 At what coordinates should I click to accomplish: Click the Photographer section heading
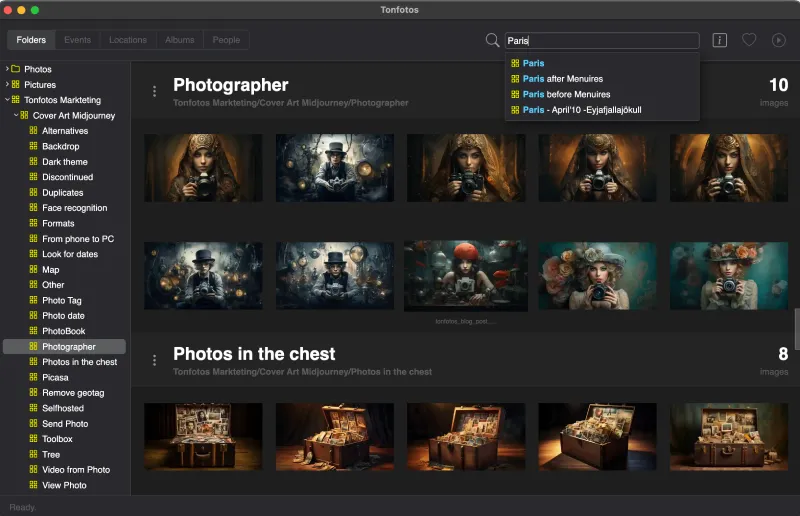click(231, 85)
